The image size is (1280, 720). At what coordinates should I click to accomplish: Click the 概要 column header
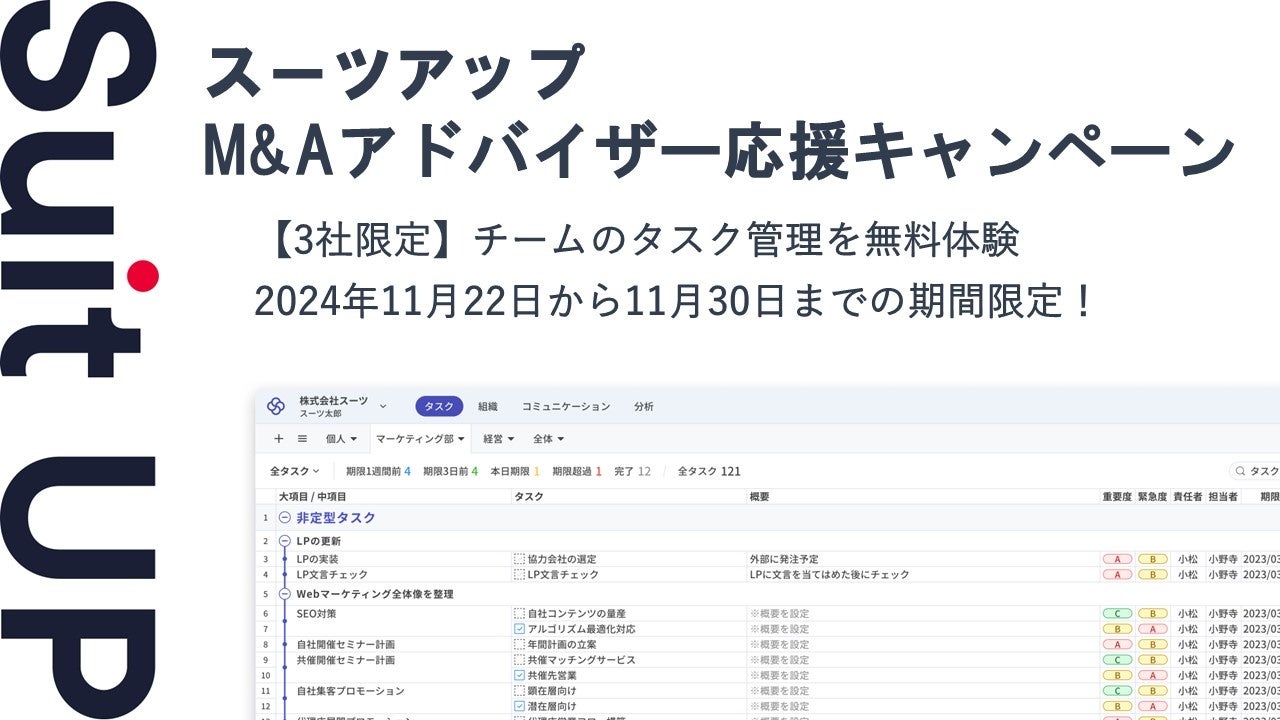(759, 496)
